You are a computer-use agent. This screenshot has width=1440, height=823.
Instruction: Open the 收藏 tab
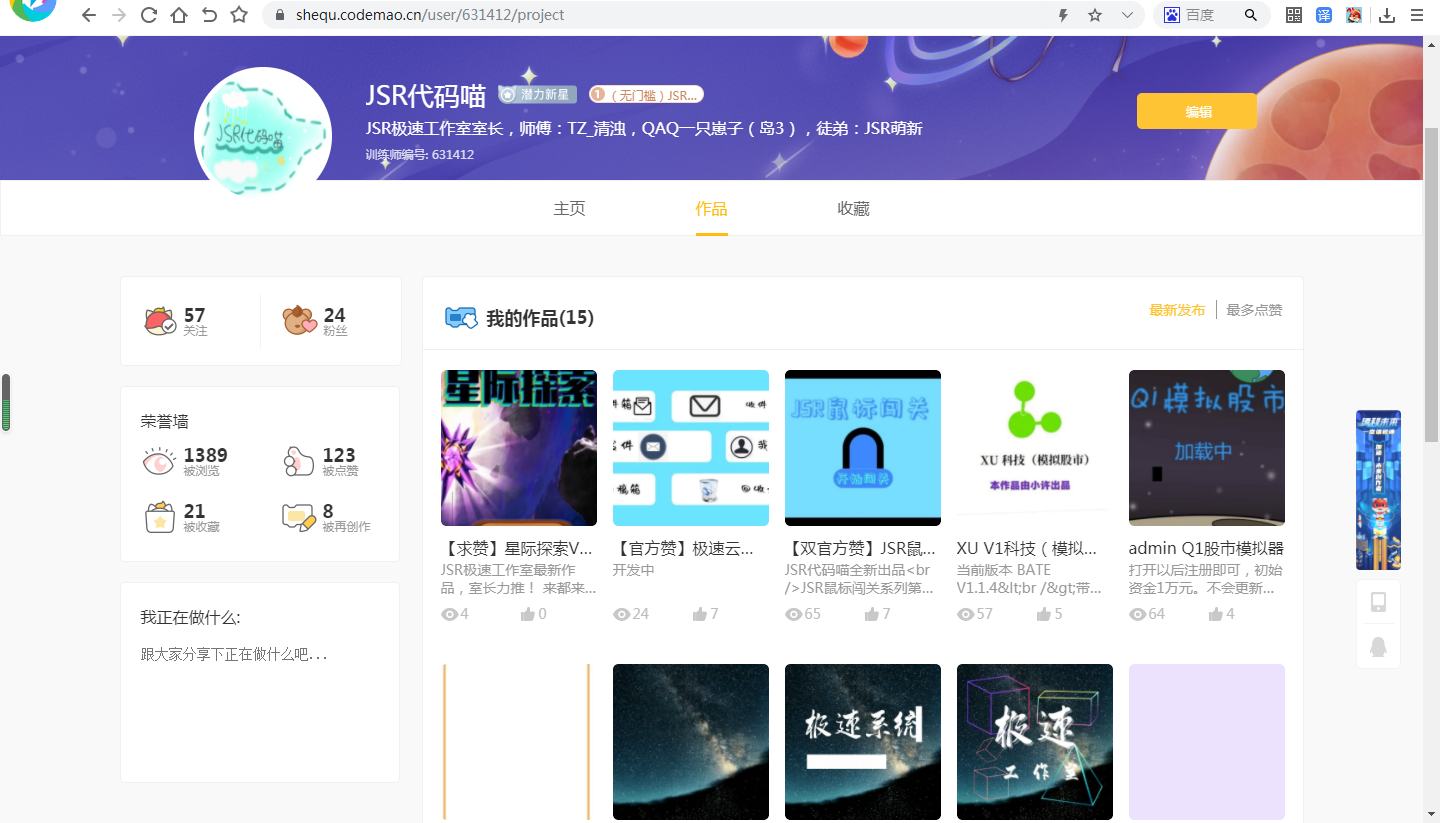pyautogui.click(x=854, y=209)
